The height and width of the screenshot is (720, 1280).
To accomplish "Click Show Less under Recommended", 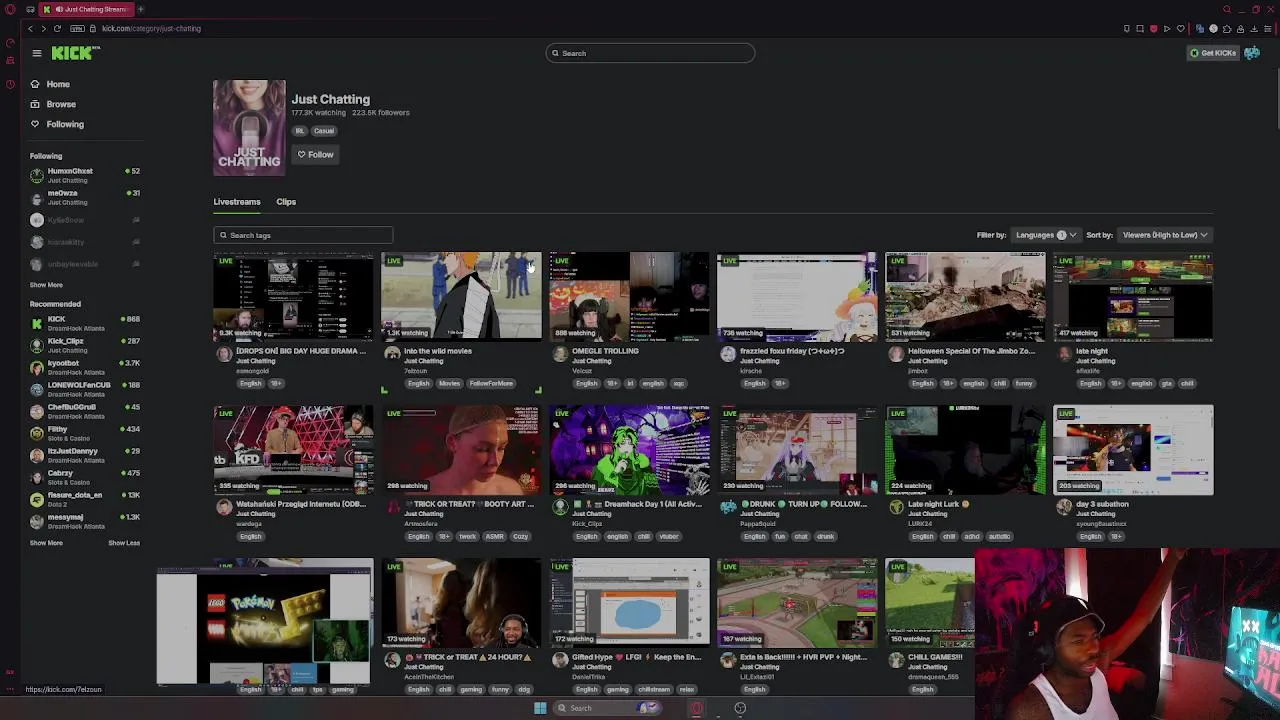I will (x=124, y=543).
